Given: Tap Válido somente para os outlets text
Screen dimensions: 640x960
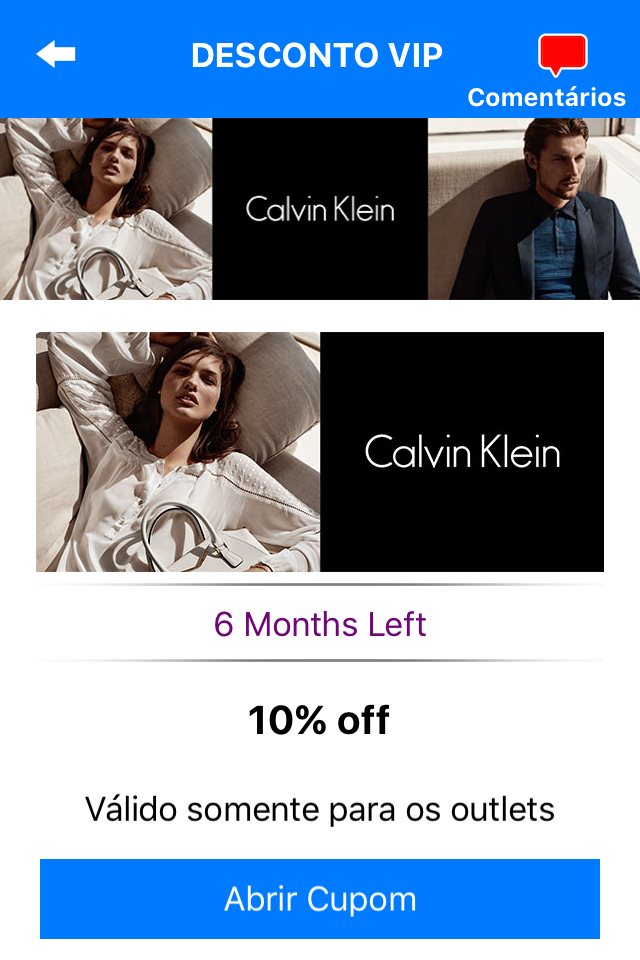Looking at the screenshot, I should [x=320, y=809].
